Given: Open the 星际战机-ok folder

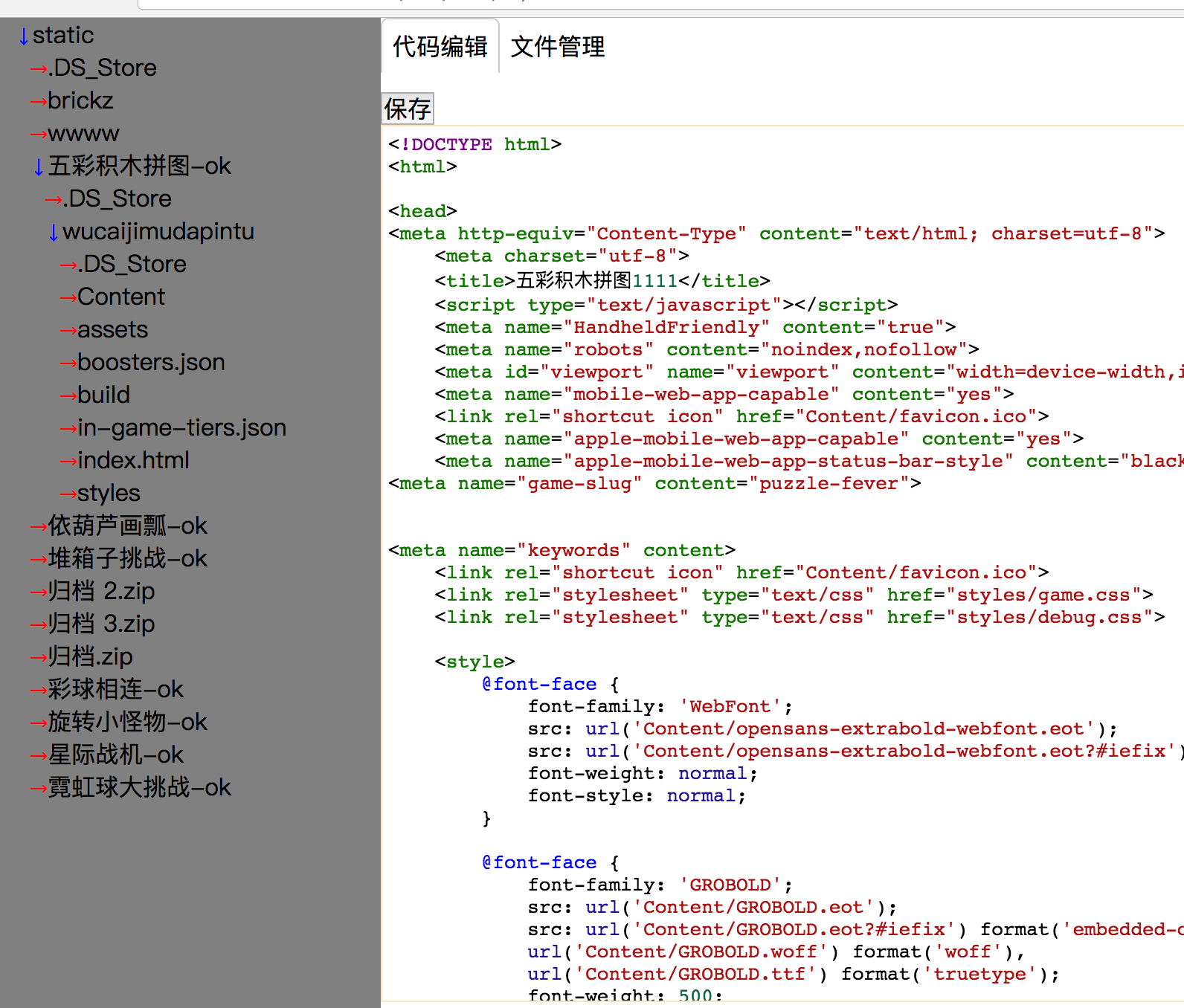Looking at the screenshot, I should click(115, 755).
